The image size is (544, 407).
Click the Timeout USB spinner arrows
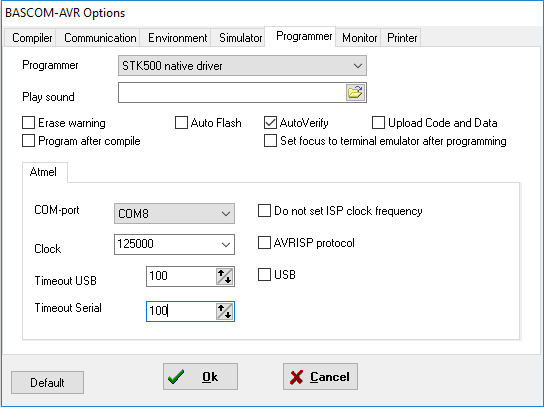pos(225,277)
